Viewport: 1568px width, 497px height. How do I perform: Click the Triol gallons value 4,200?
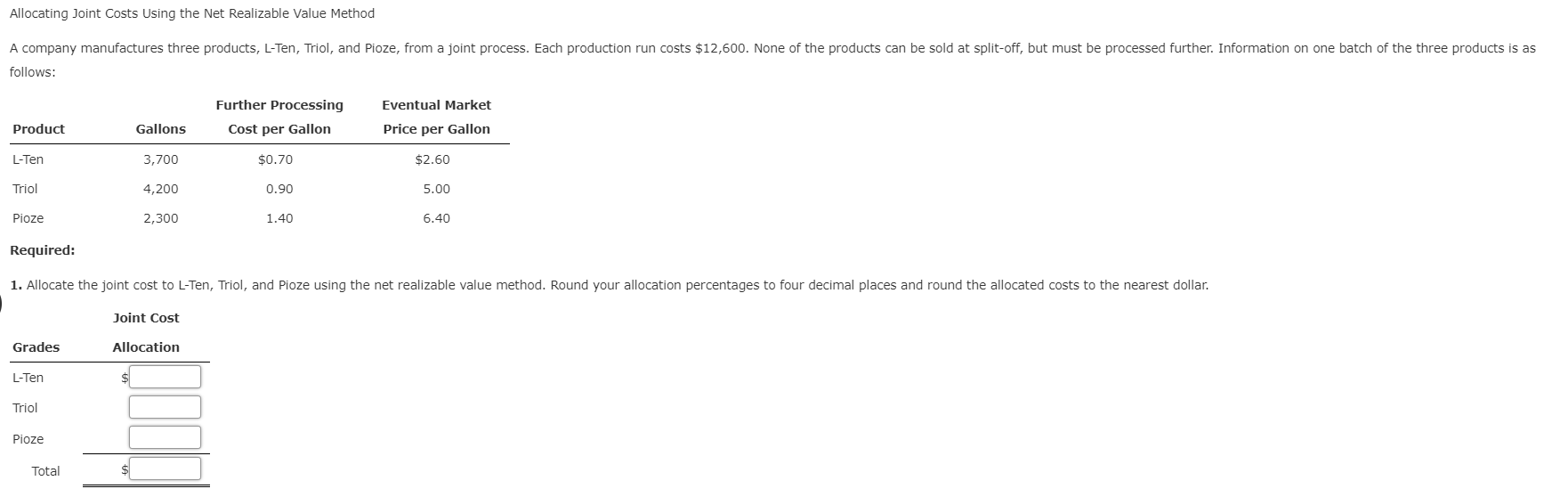click(x=160, y=189)
